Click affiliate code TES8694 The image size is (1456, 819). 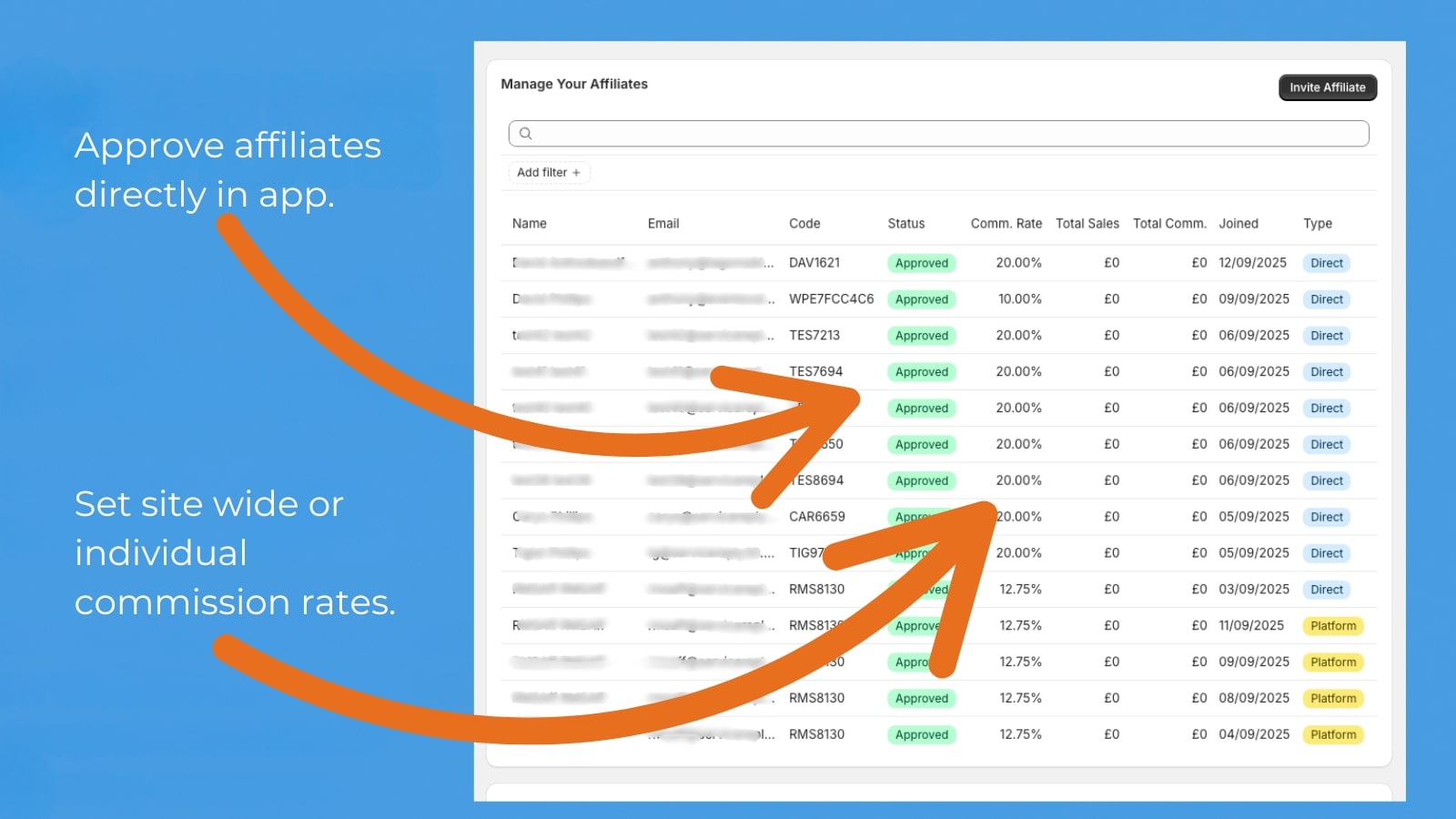tap(817, 480)
